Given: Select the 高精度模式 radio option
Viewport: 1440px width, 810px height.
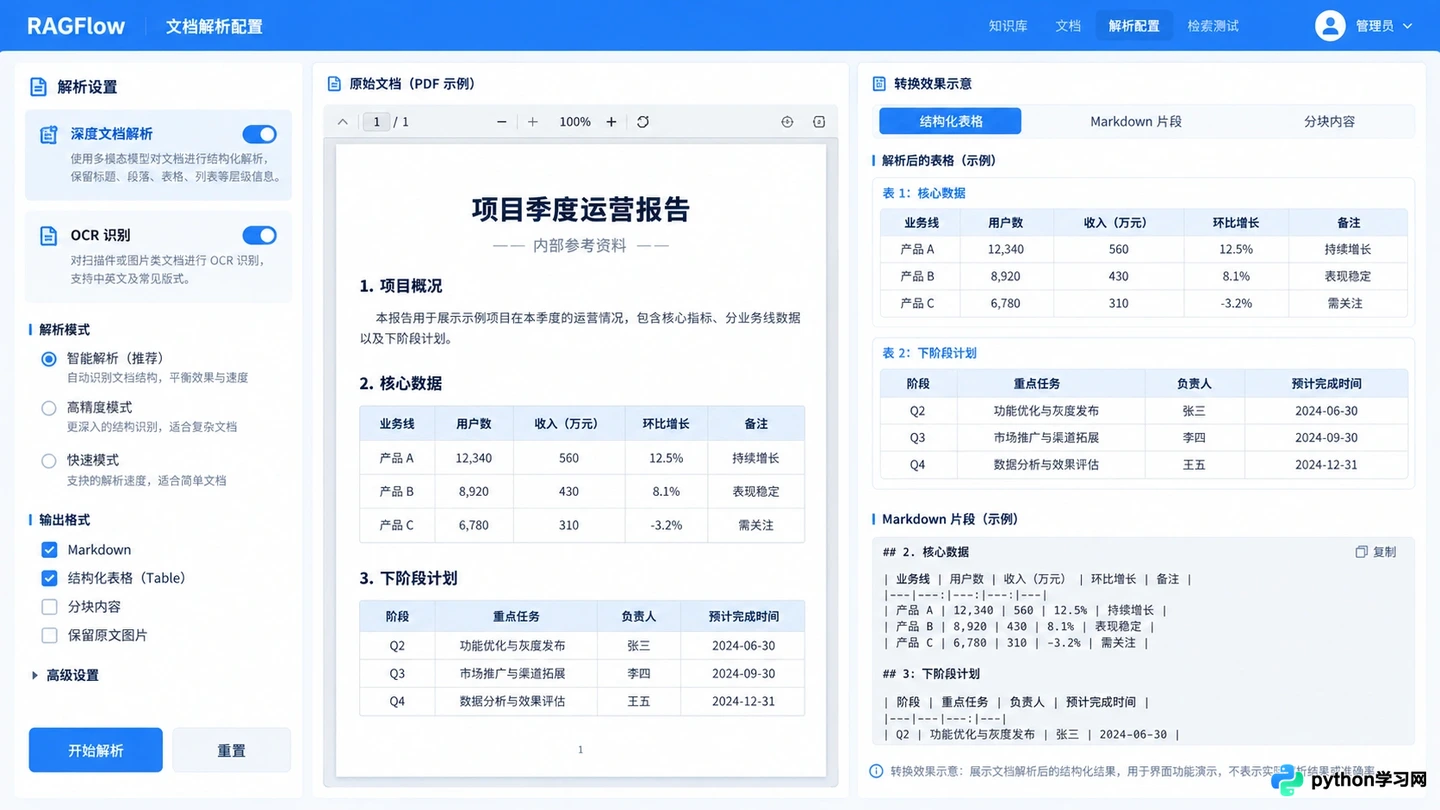Looking at the screenshot, I should (49, 408).
